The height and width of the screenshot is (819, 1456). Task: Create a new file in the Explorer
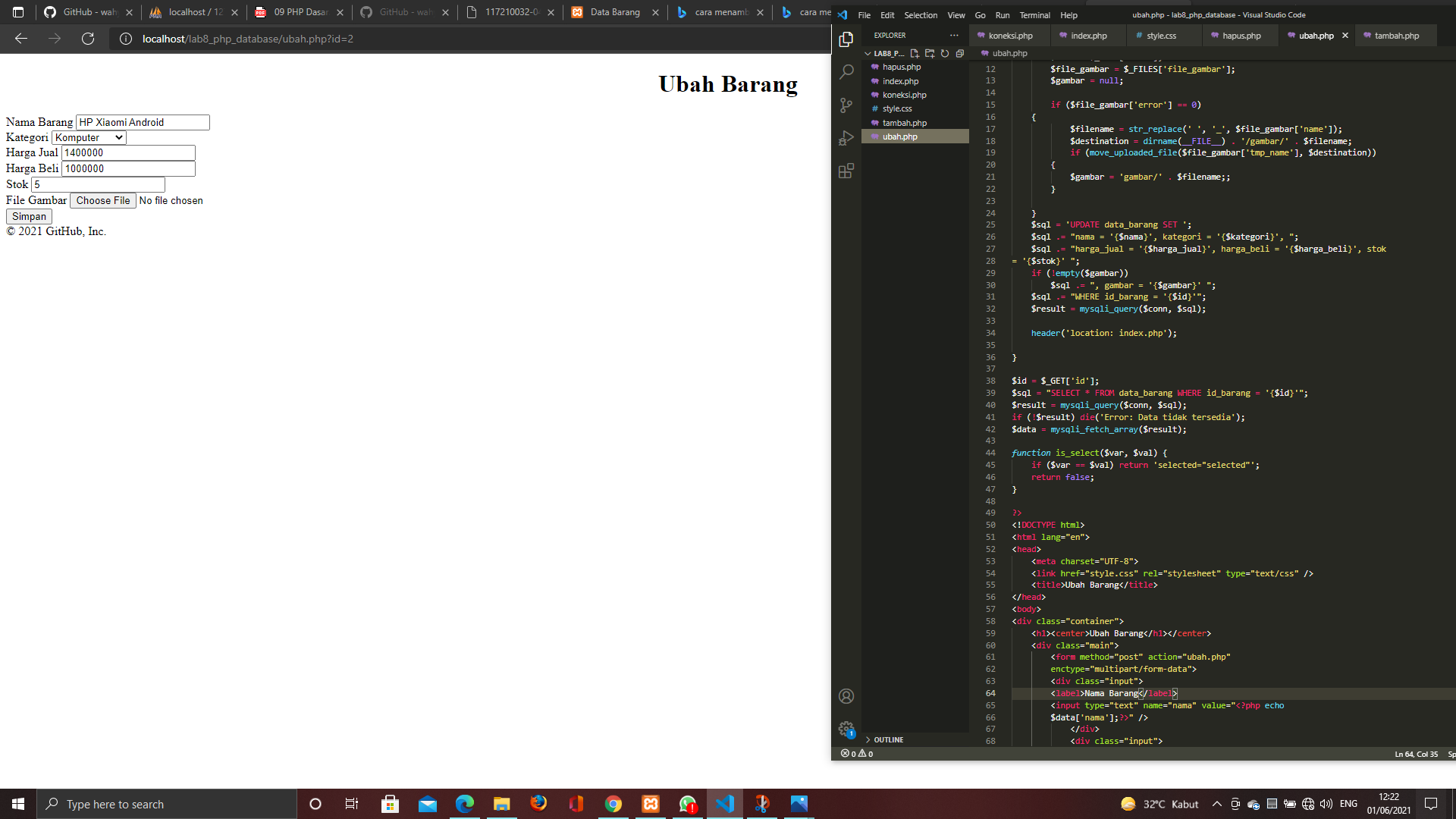point(915,53)
